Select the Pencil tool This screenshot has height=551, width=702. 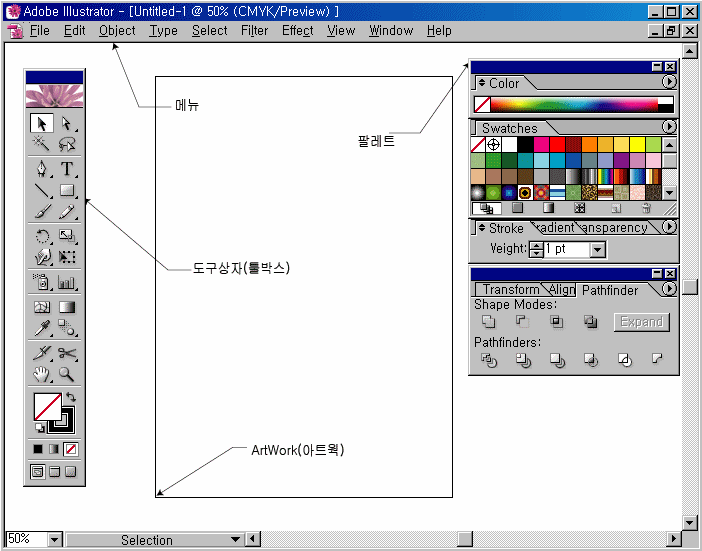point(67,211)
